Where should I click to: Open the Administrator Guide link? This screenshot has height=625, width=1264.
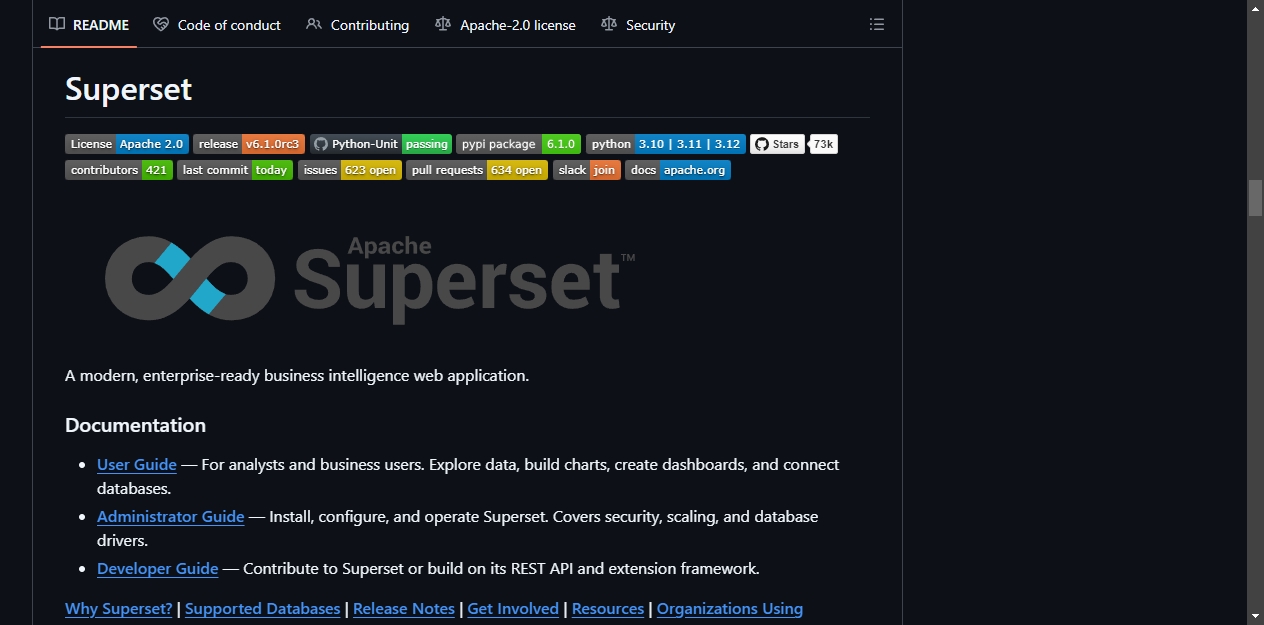171,517
